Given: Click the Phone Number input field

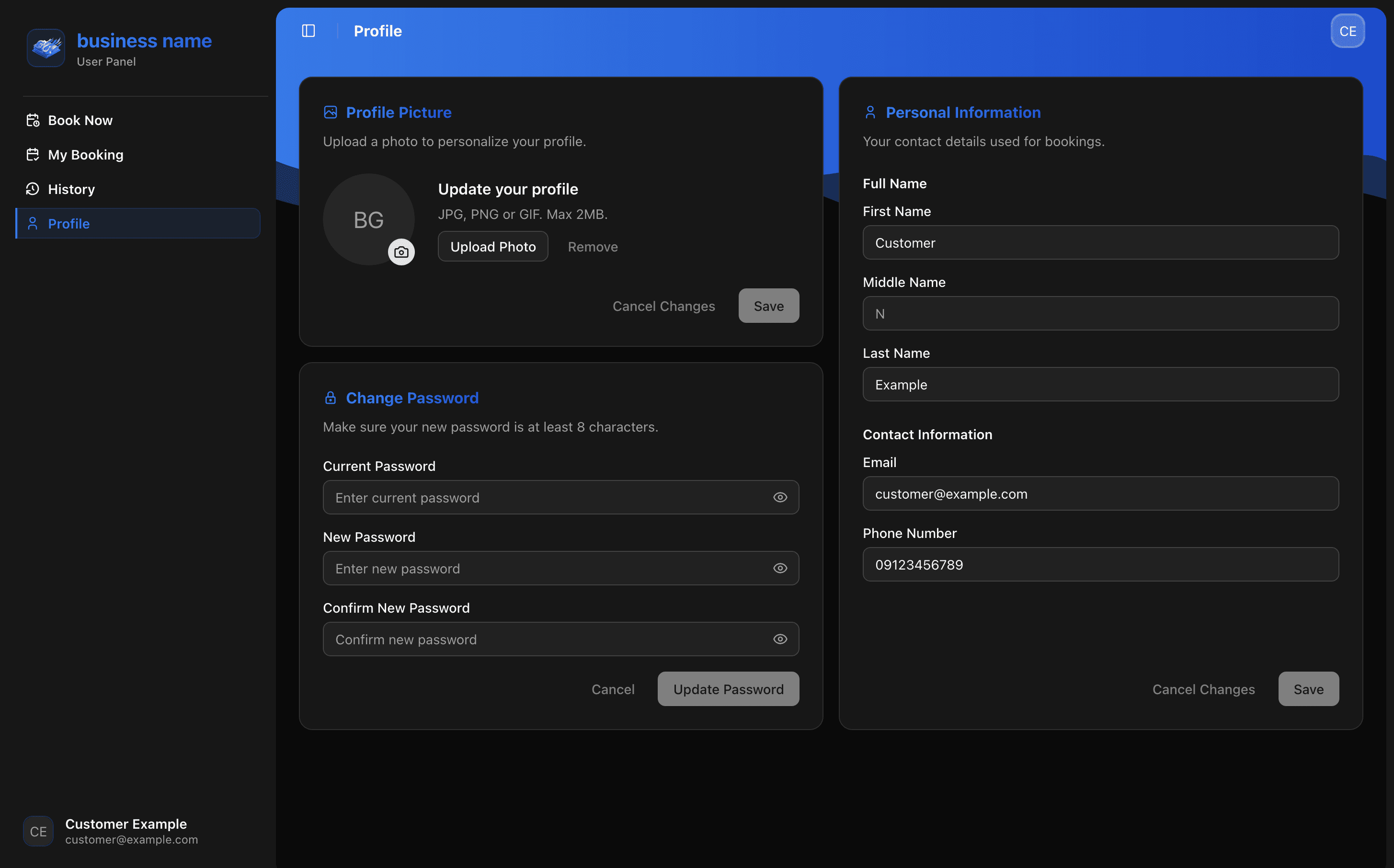Looking at the screenshot, I should pyautogui.click(x=1101, y=564).
